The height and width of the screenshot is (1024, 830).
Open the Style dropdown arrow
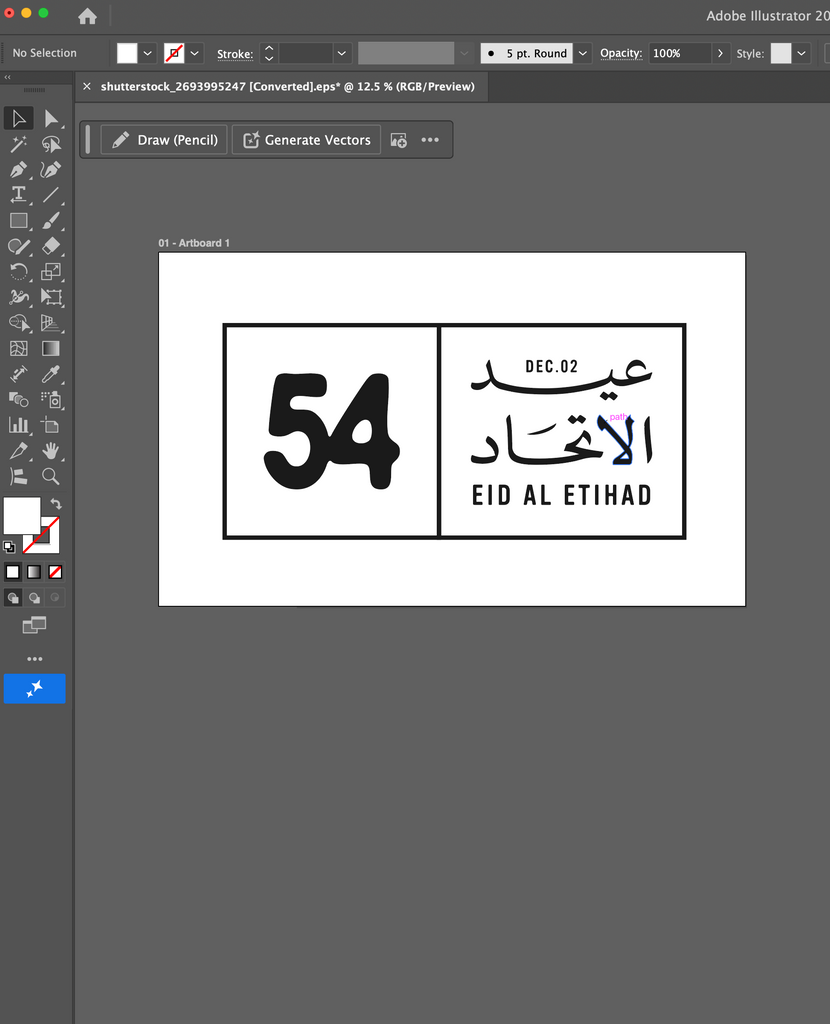[802, 53]
